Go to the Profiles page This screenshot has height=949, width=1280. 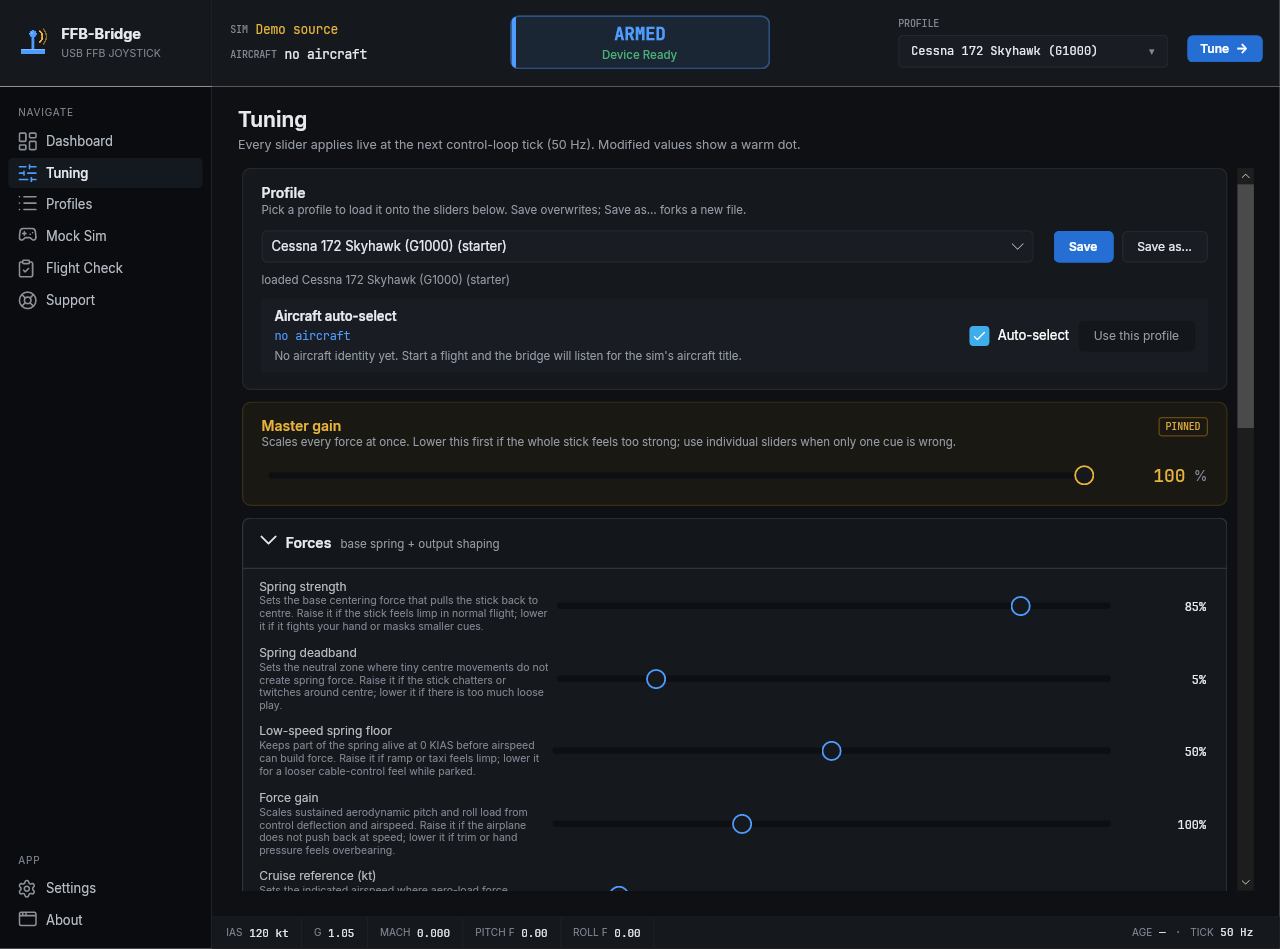pyautogui.click(x=105, y=204)
